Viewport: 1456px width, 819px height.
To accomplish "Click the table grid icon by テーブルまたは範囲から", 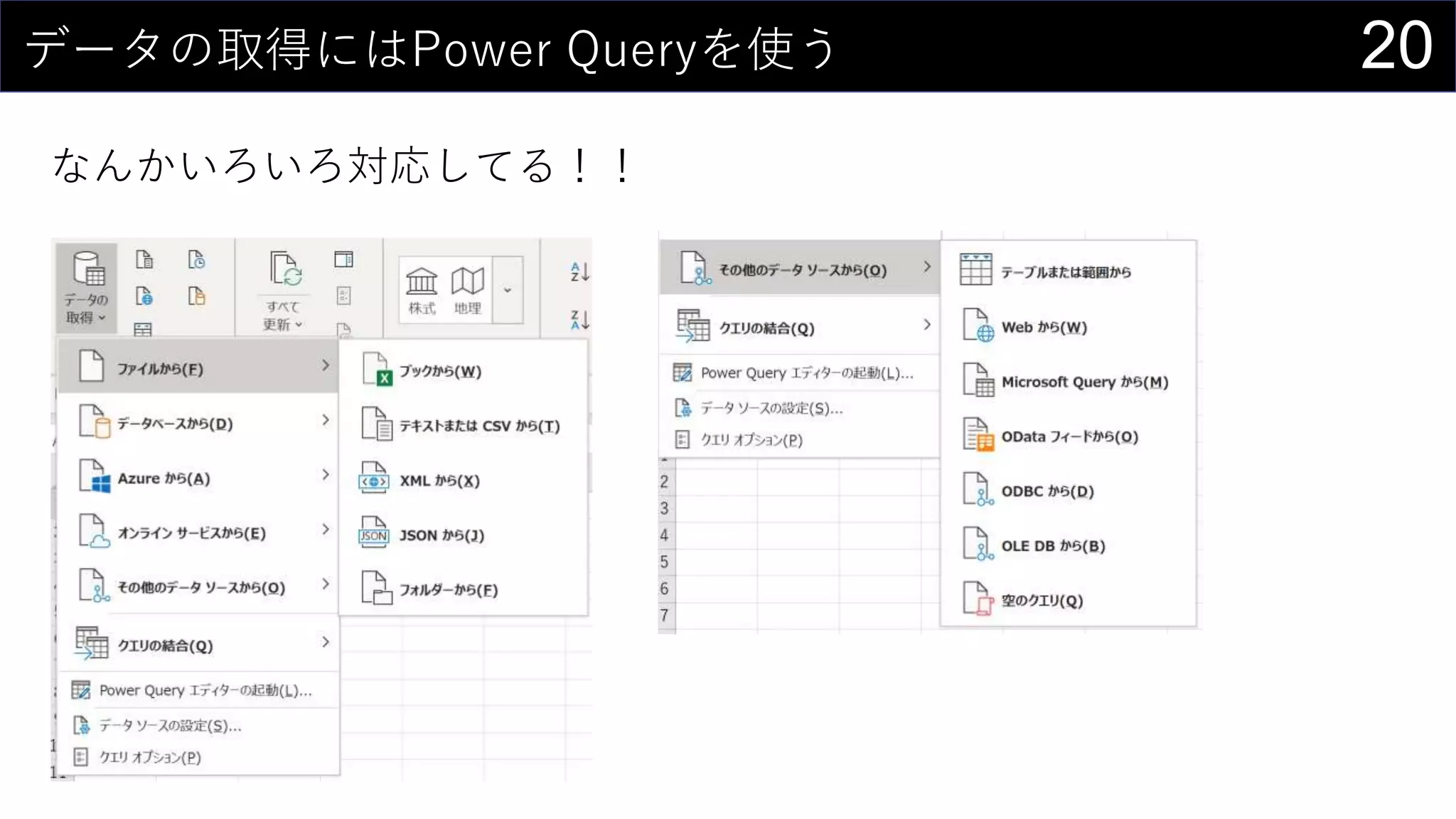I will pos(975,269).
